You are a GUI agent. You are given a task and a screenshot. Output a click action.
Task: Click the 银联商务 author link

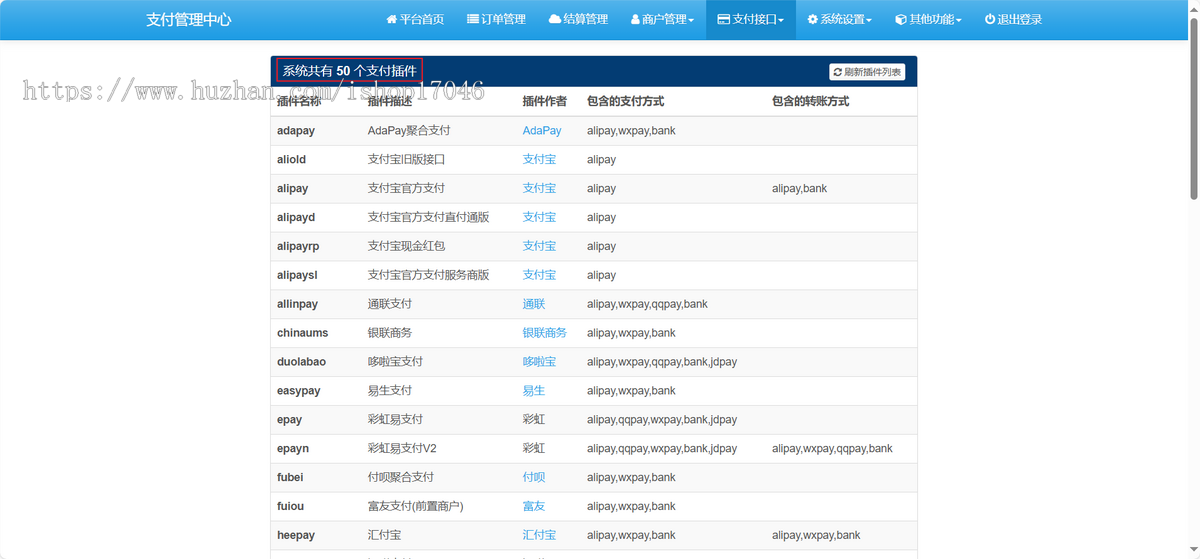click(544, 333)
